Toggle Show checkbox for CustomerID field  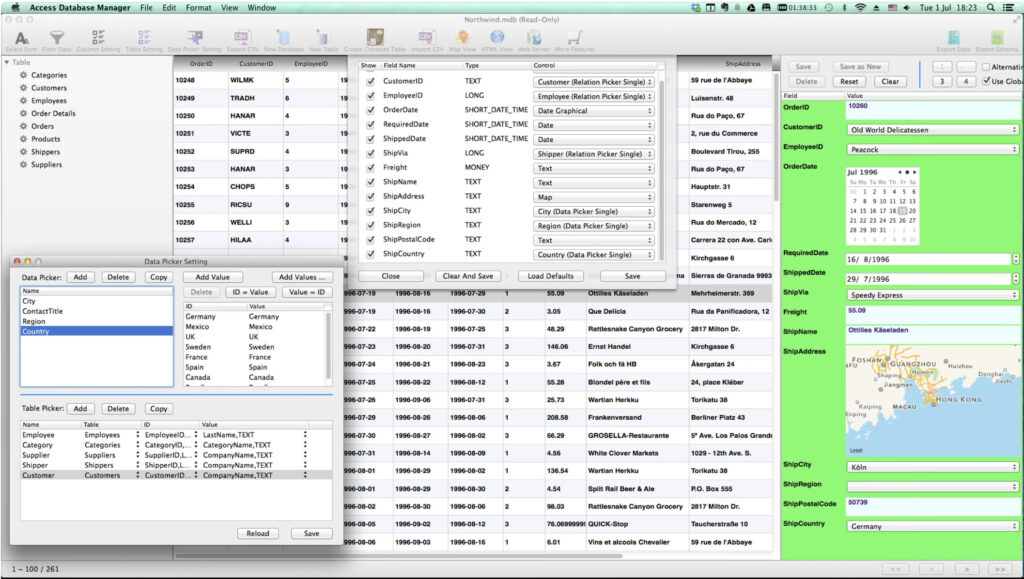[x=370, y=82]
